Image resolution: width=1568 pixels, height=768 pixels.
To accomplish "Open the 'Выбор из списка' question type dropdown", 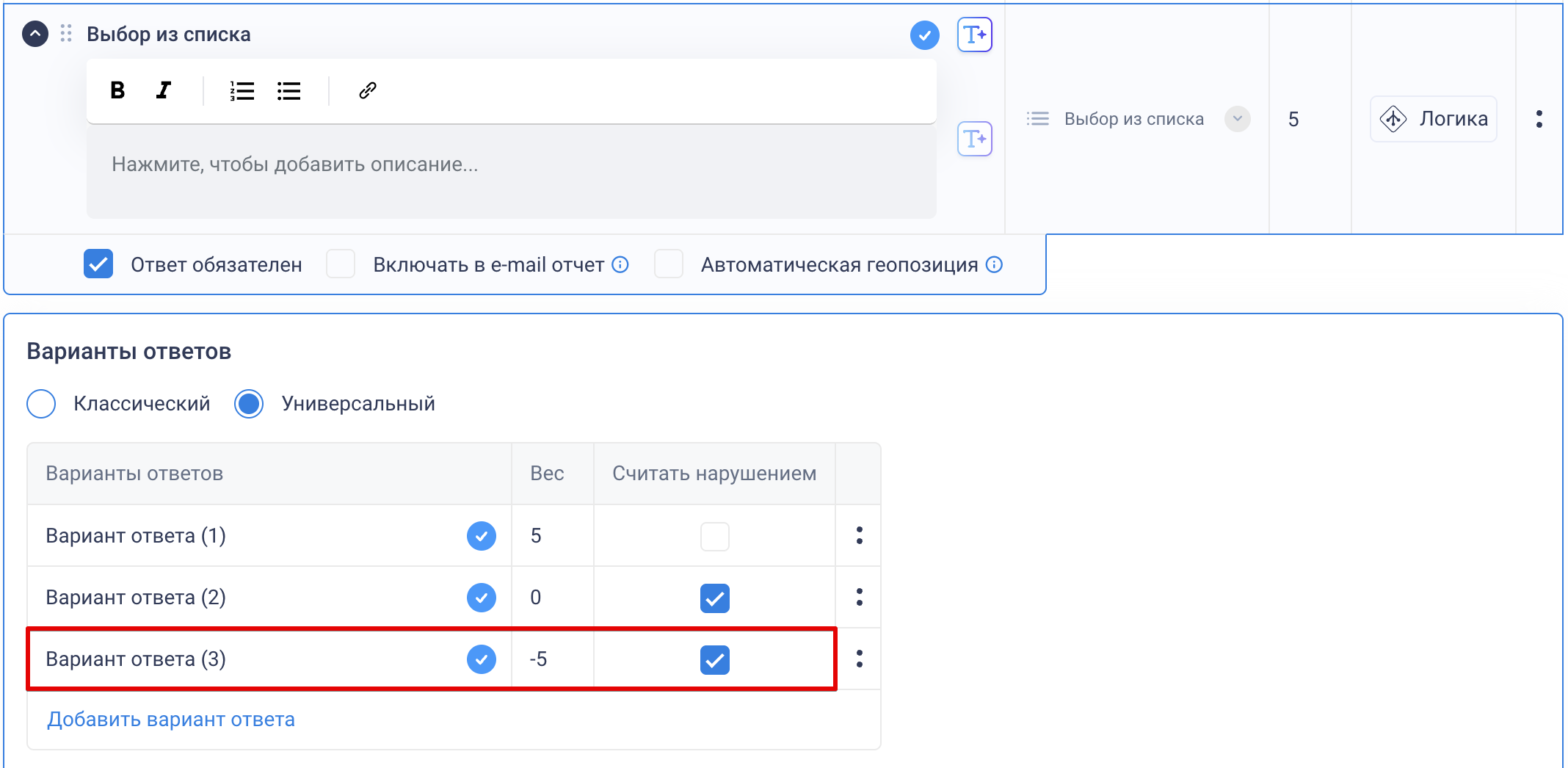I will 1237,119.
